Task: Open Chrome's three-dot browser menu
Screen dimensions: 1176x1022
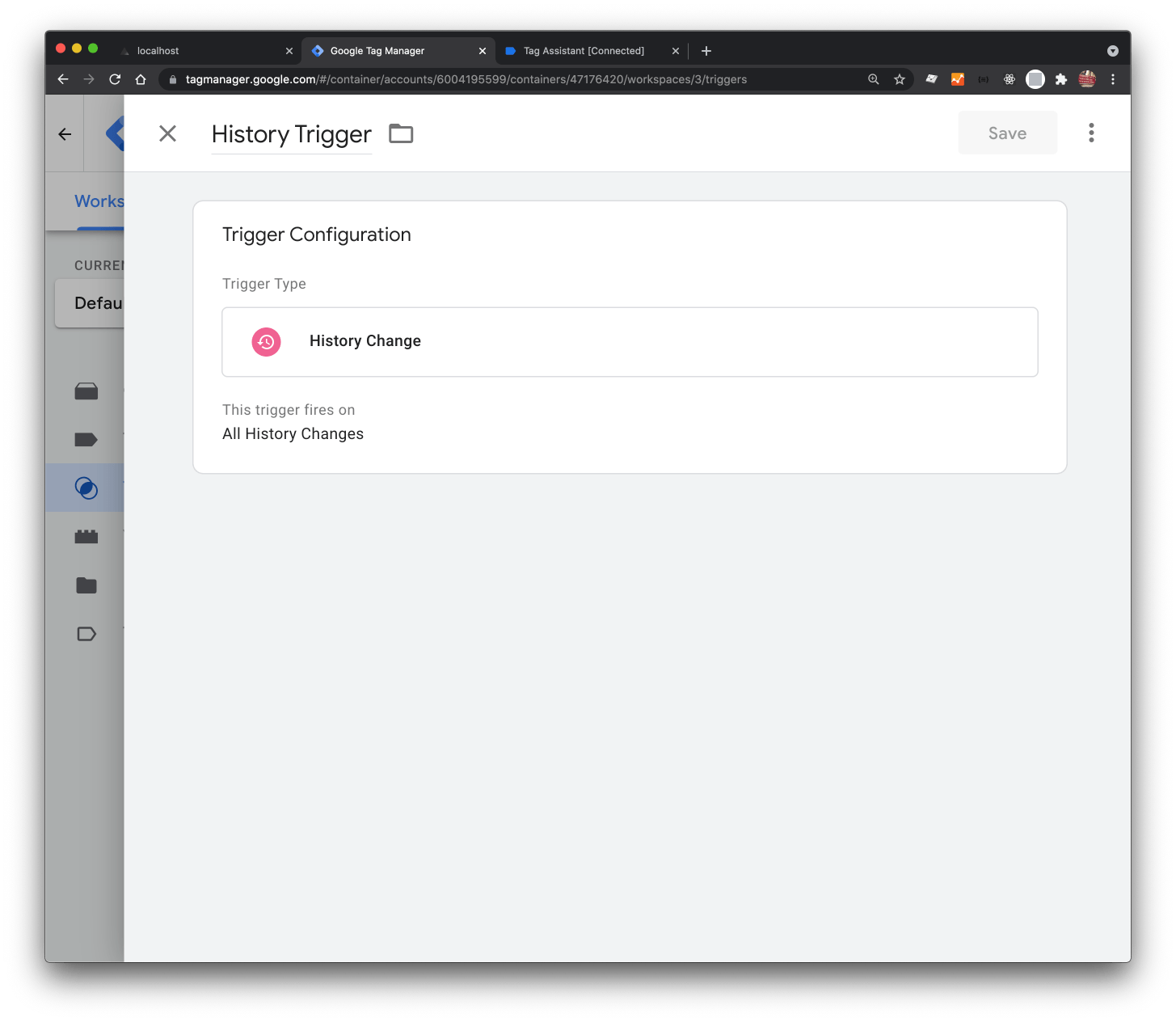Action: (1113, 79)
